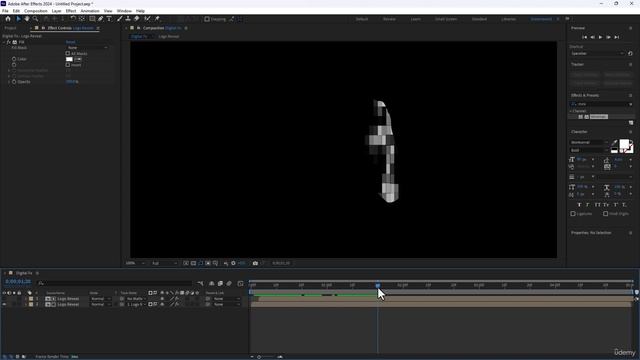Select the Rectangle shape tool
The width and height of the screenshot is (640, 360).
(x=92, y=19)
